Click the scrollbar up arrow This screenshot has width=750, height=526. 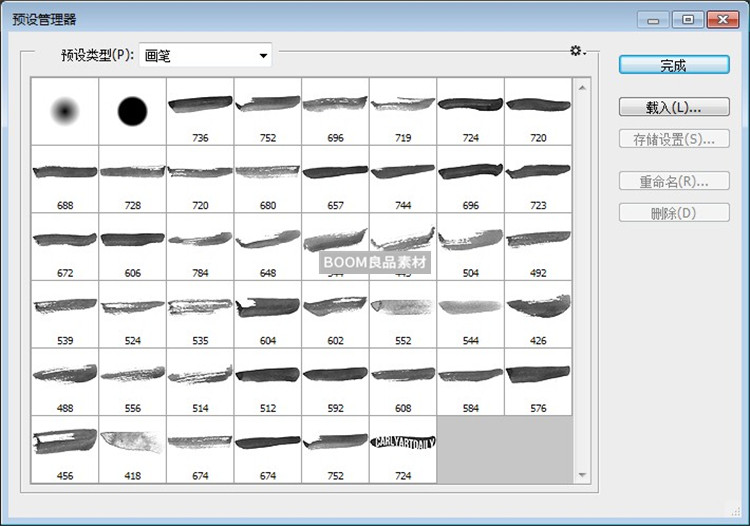tap(581, 87)
